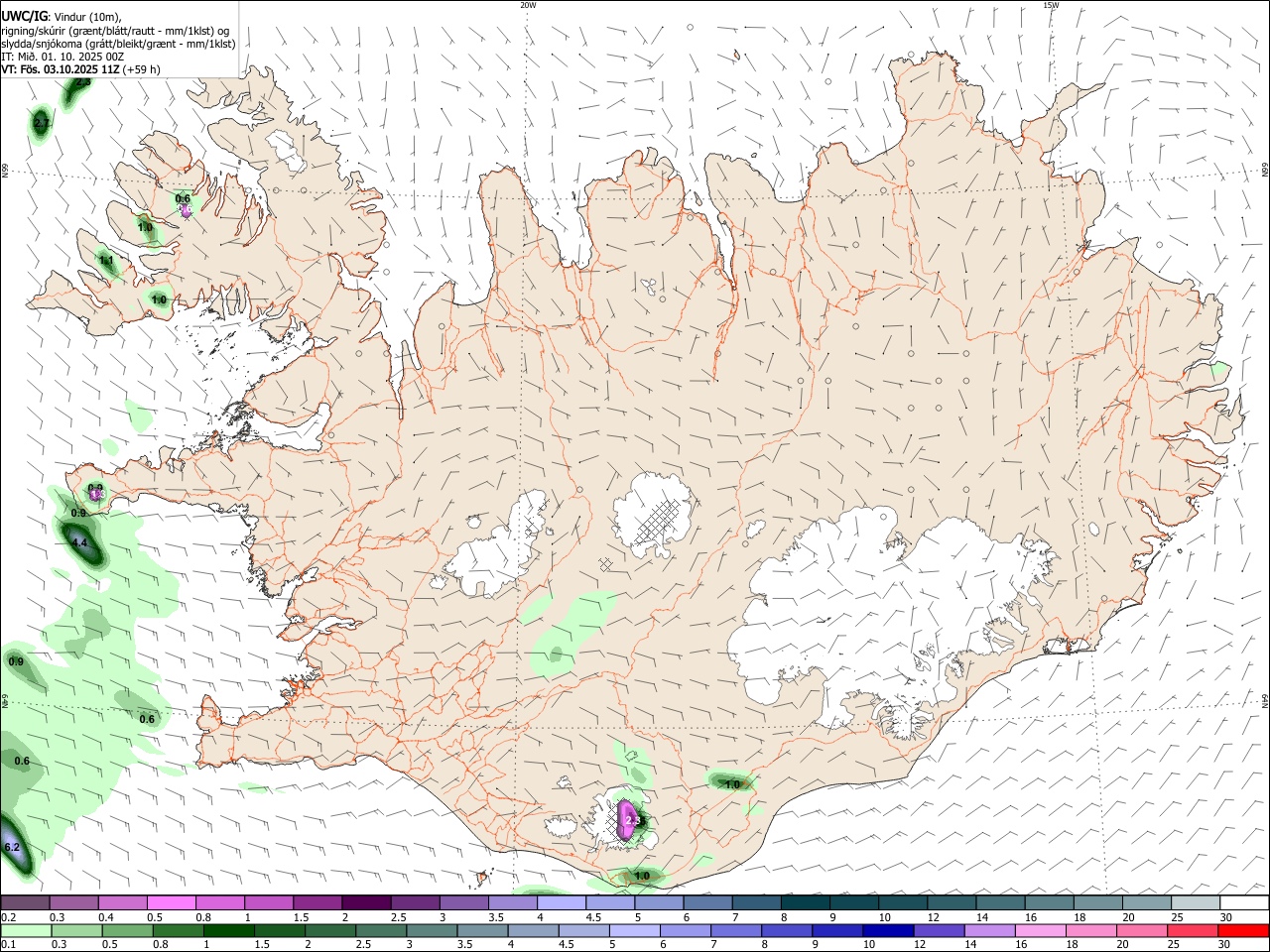Click the lilac 14–16 rain legend swatch
Viewport: 1270px width, 952px height.
990,930
